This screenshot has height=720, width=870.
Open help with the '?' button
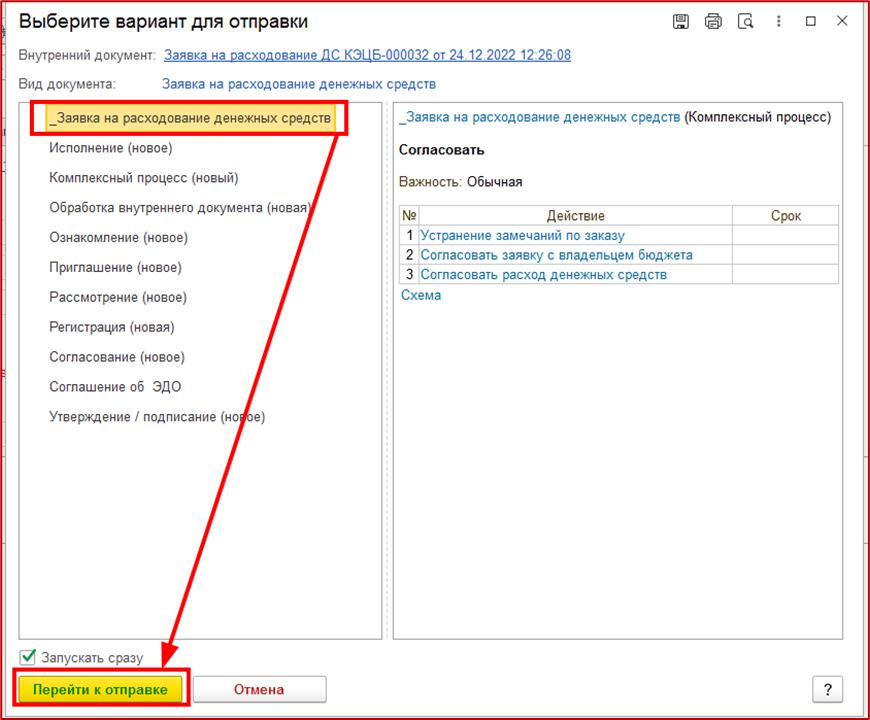[827, 689]
